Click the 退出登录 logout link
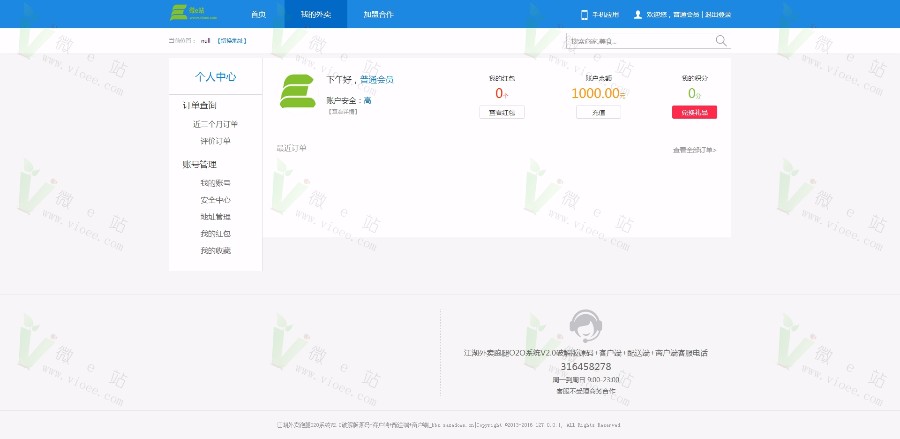The image size is (900, 439). pyautogui.click(x=718, y=15)
